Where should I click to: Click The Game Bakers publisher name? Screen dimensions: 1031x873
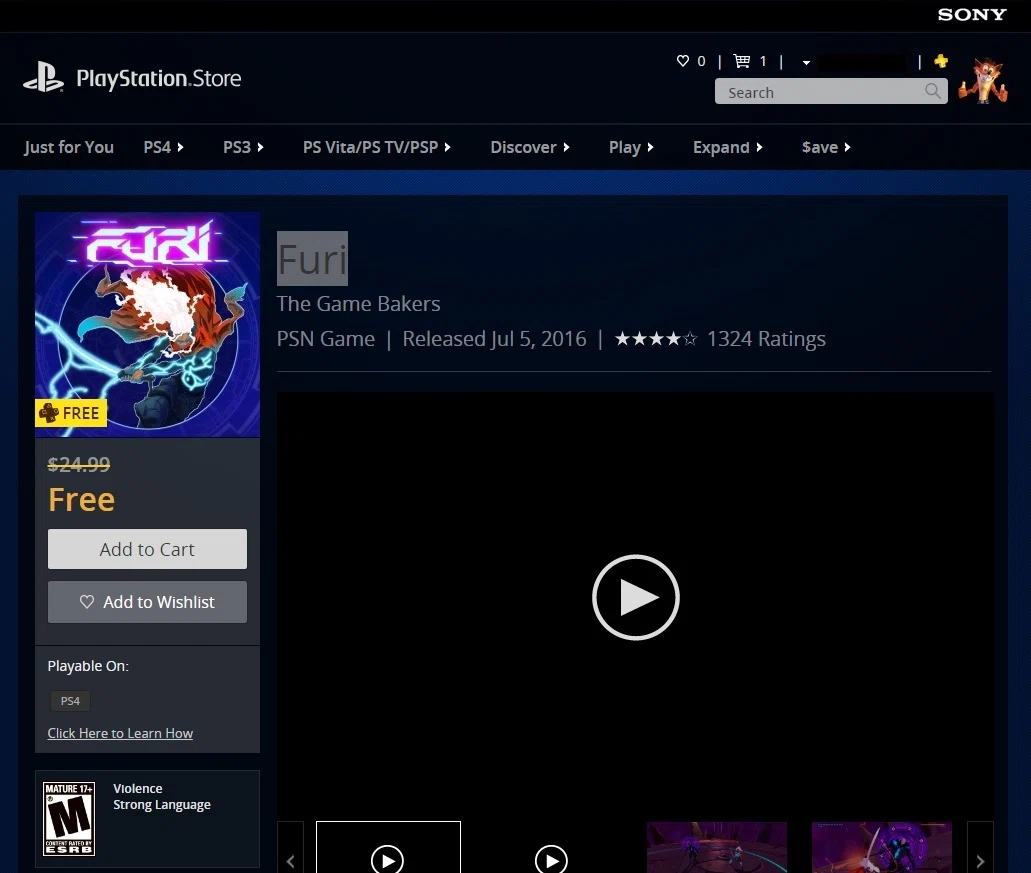pyautogui.click(x=358, y=304)
